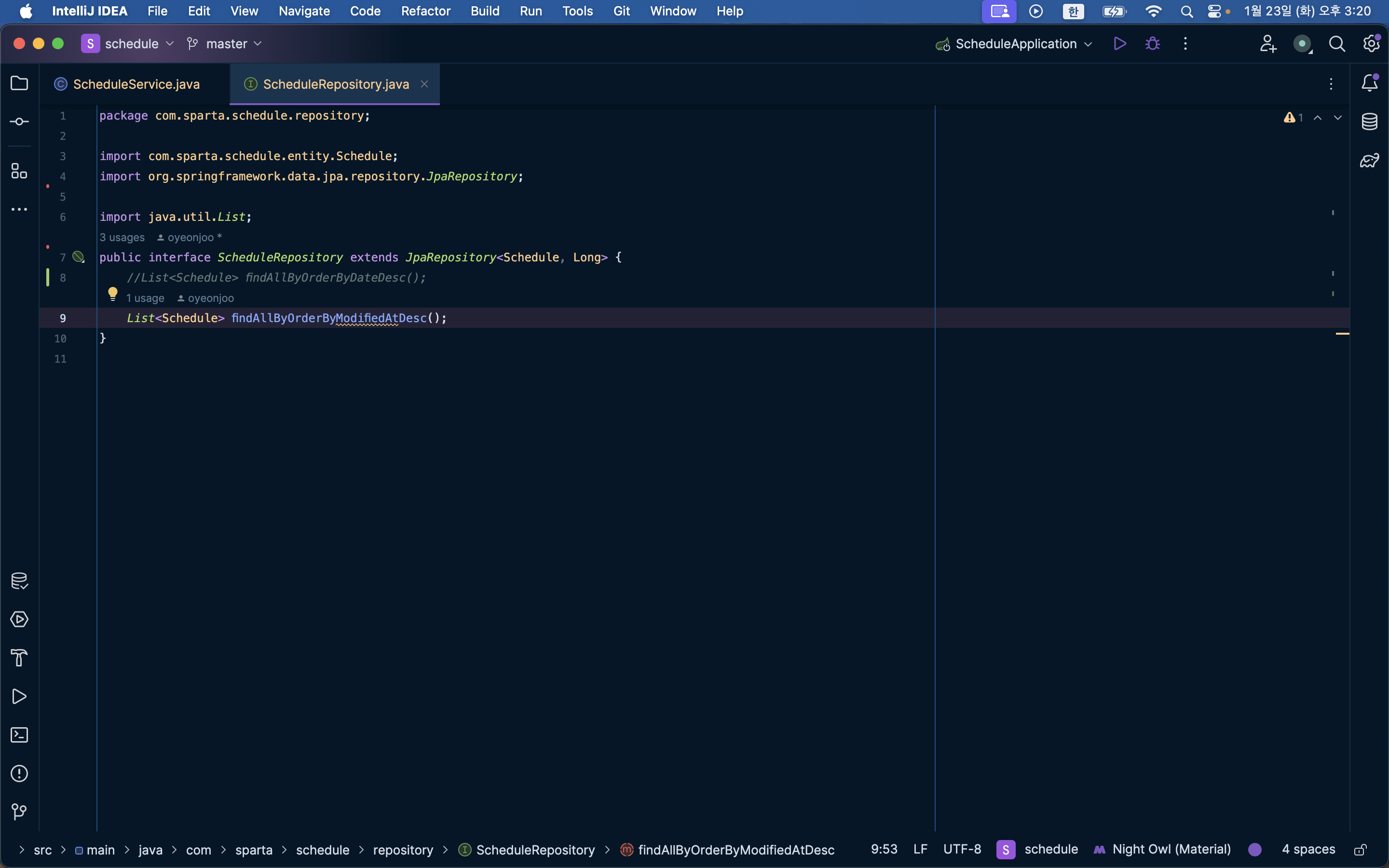Open the Database panel on right sidebar

point(1370,122)
